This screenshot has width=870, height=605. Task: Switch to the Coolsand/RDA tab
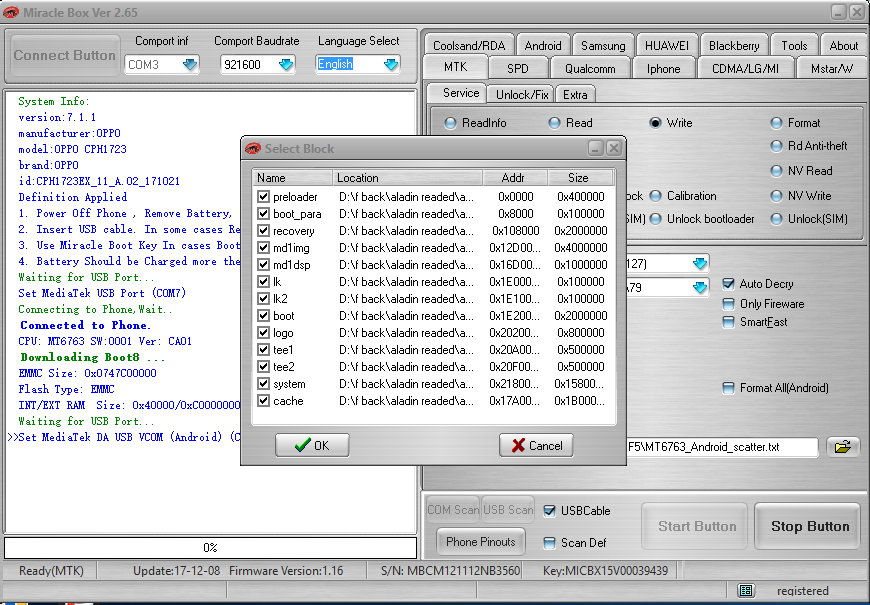pyautogui.click(x=469, y=46)
